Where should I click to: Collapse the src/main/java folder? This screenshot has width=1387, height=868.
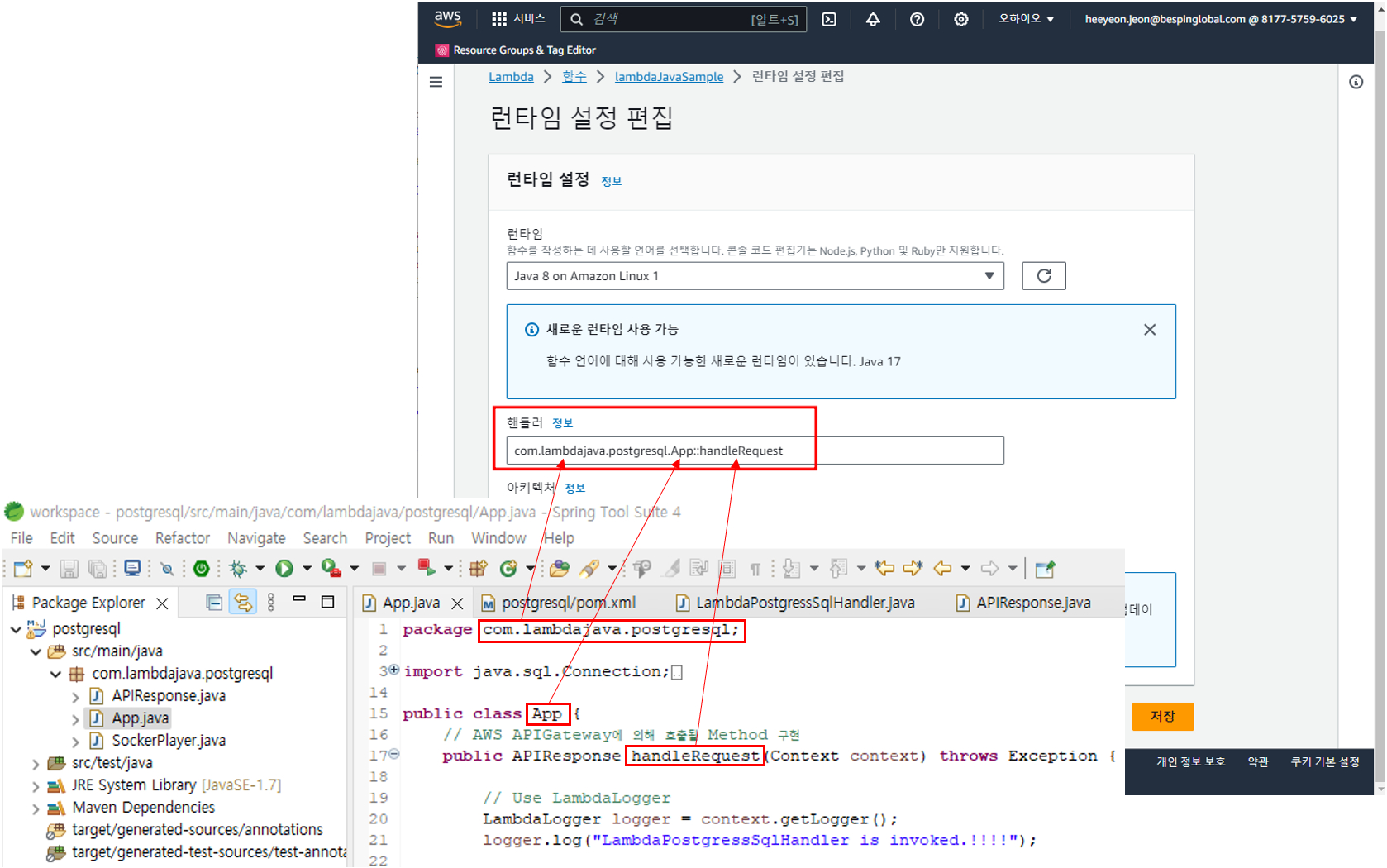click(36, 652)
